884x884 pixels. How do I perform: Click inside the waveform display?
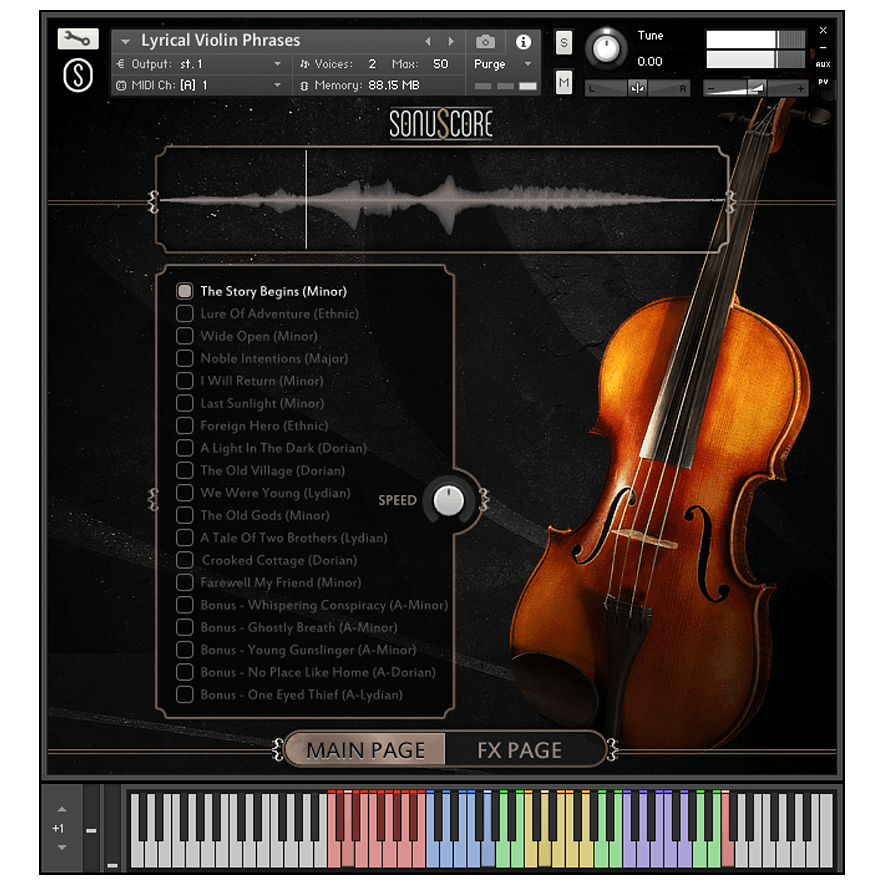click(442, 199)
